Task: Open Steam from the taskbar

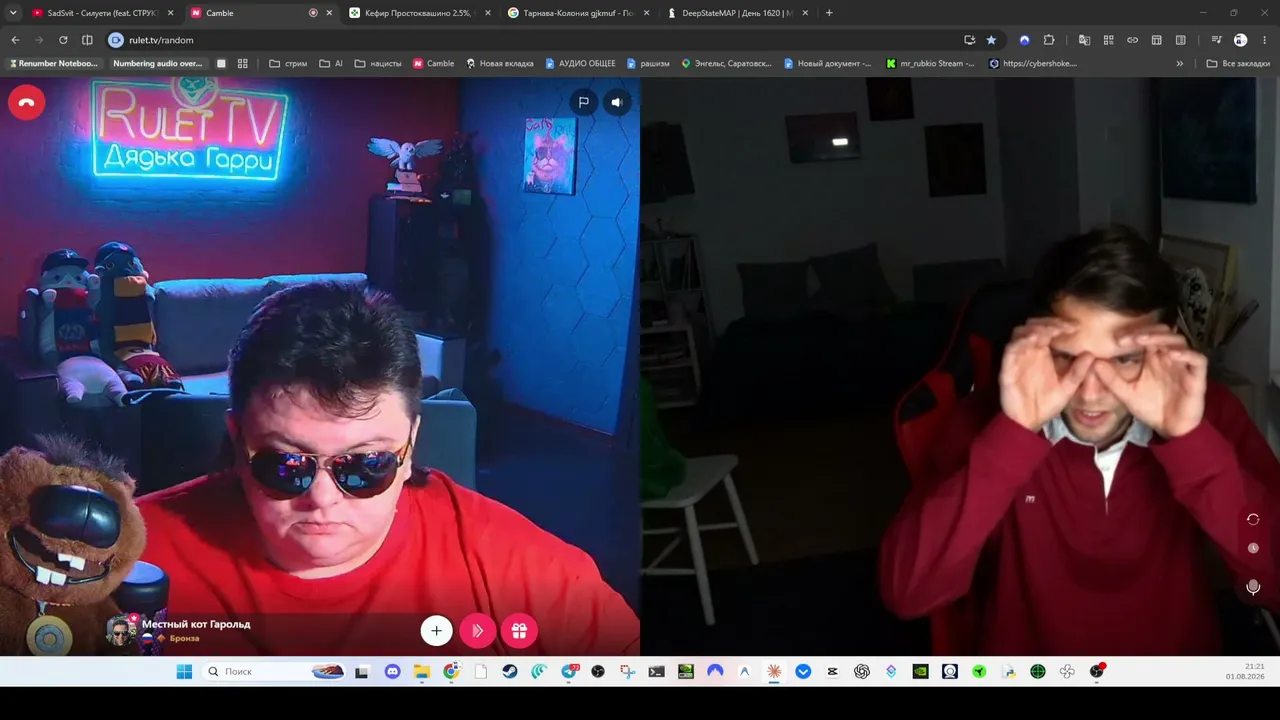Action: pos(510,672)
